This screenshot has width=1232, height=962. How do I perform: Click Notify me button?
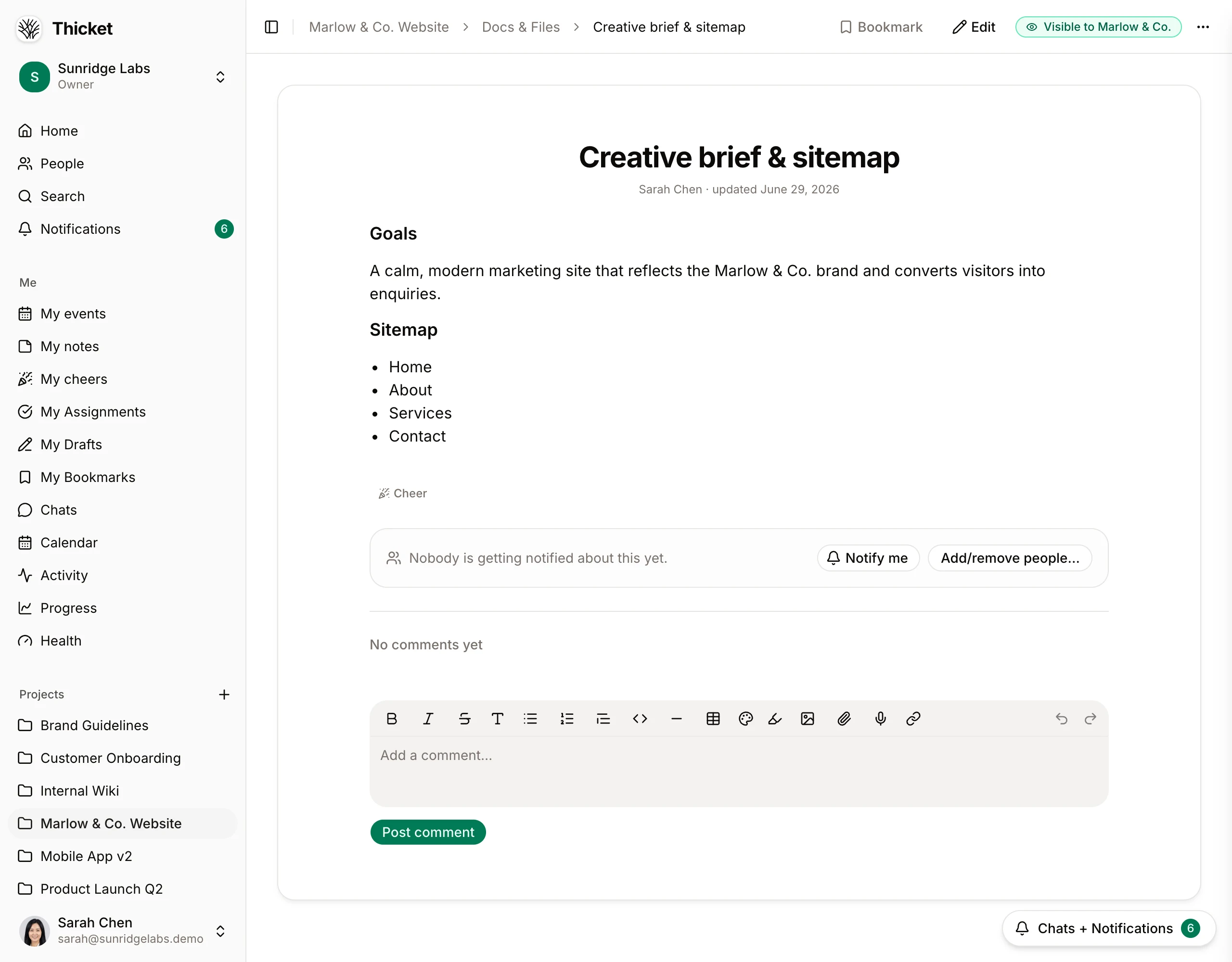(x=868, y=557)
